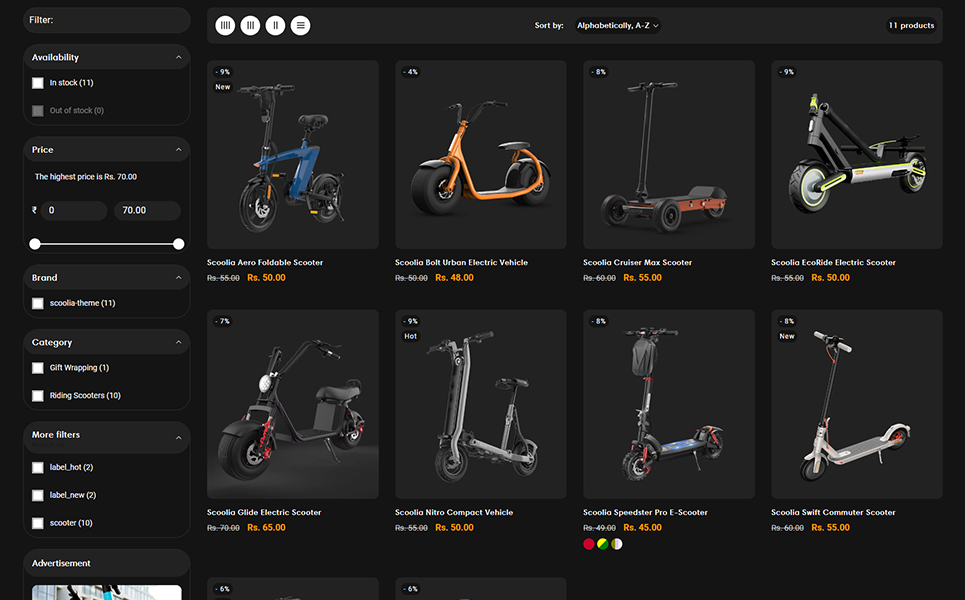Collapse the Category filter section
Image resolution: width=965 pixels, height=600 pixels.
pos(179,343)
